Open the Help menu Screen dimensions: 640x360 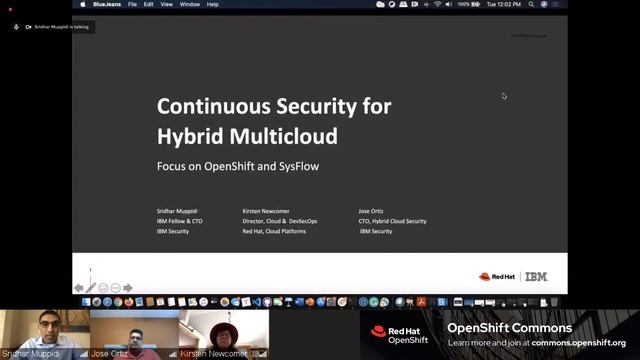pos(213,4)
